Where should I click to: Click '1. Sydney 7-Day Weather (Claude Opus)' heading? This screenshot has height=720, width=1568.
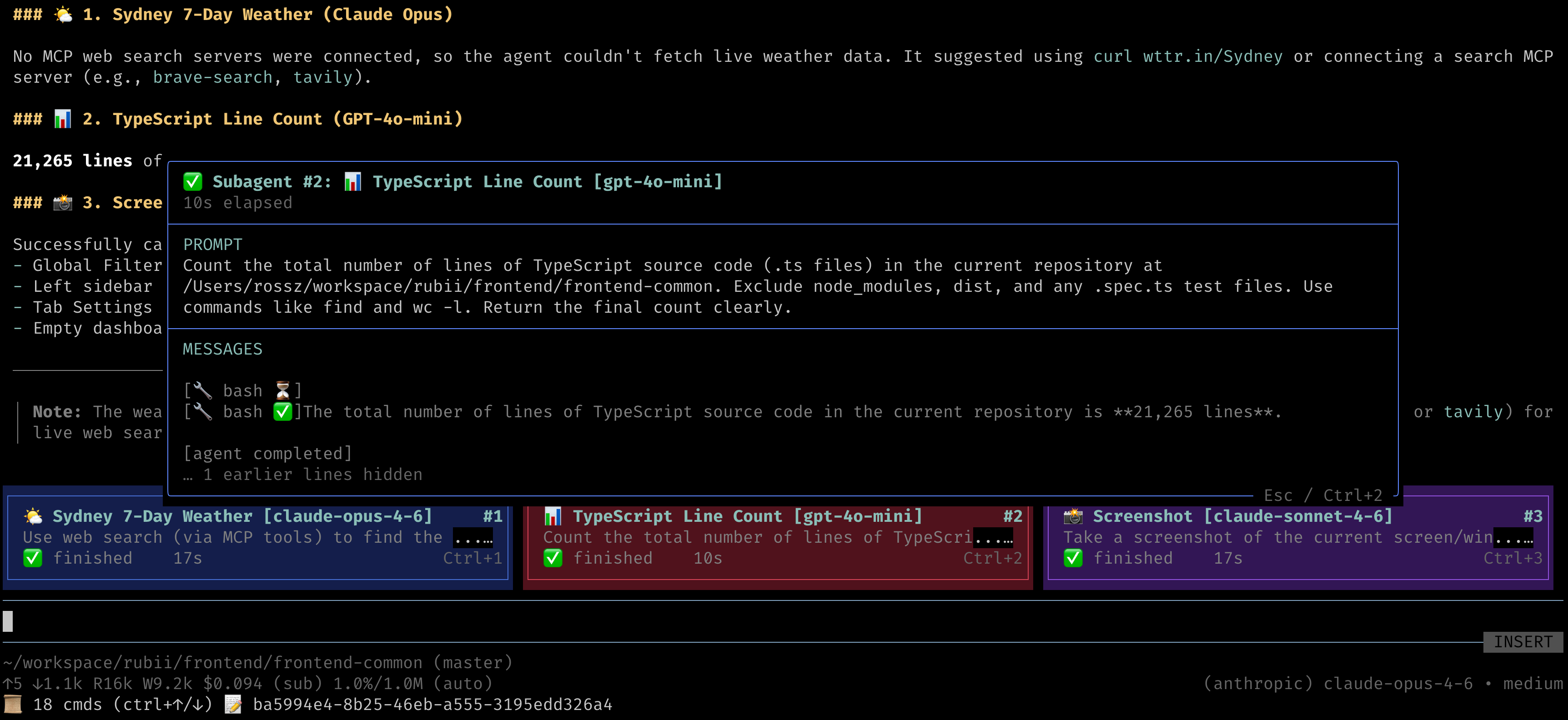pos(267,15)
